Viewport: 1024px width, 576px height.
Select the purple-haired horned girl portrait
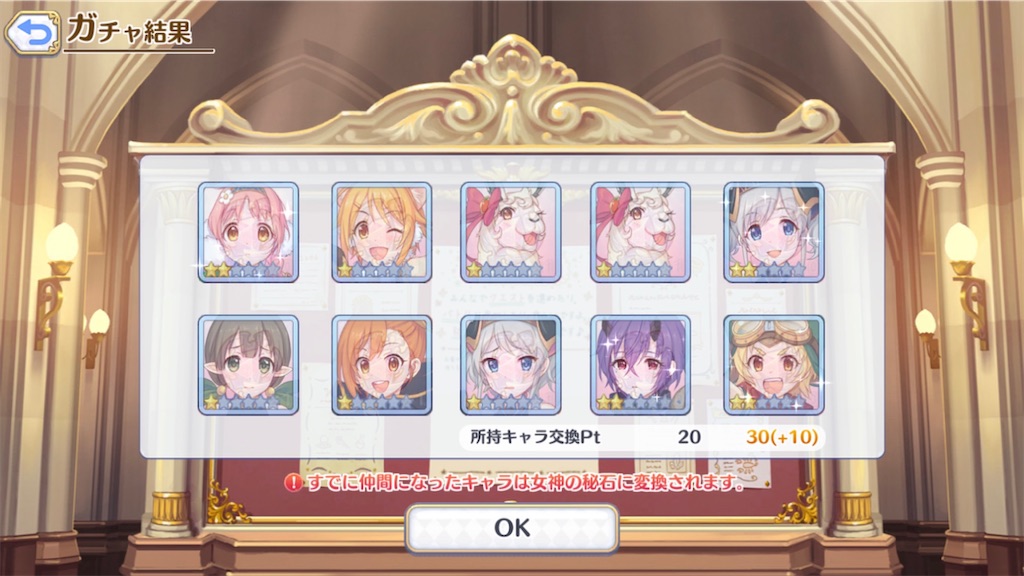pos(640,365)
